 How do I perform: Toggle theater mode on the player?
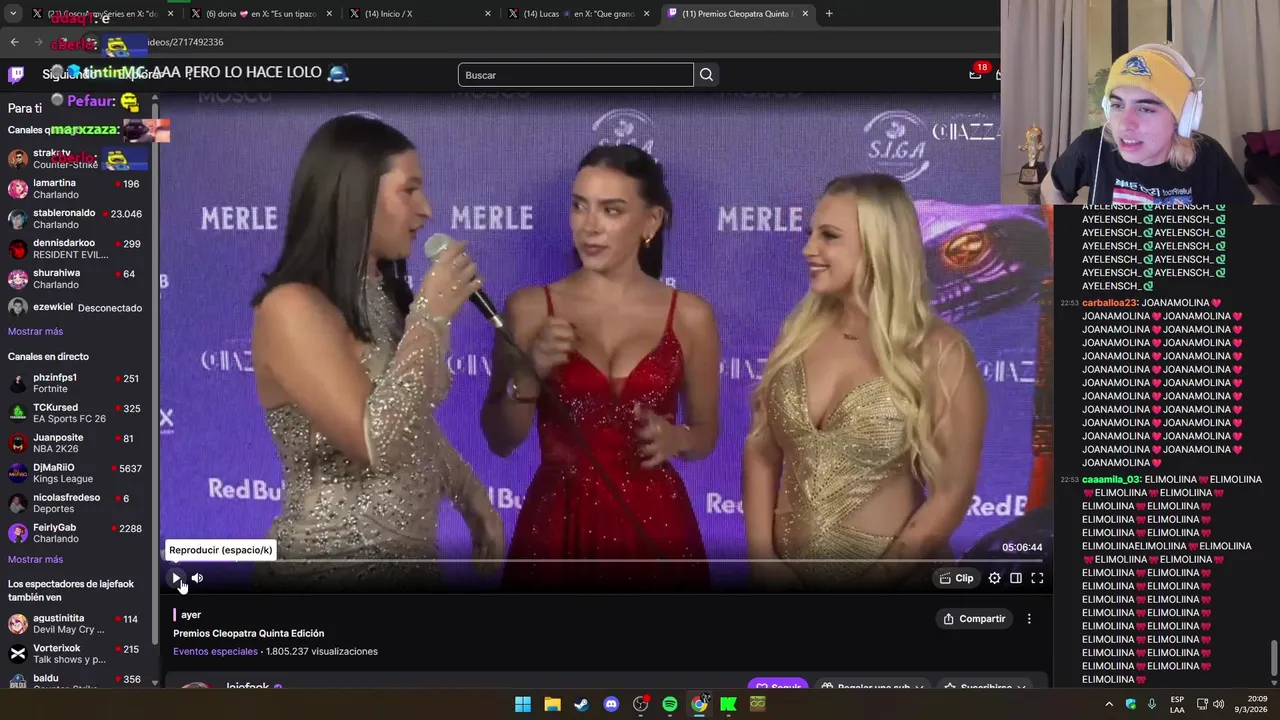1016,578
